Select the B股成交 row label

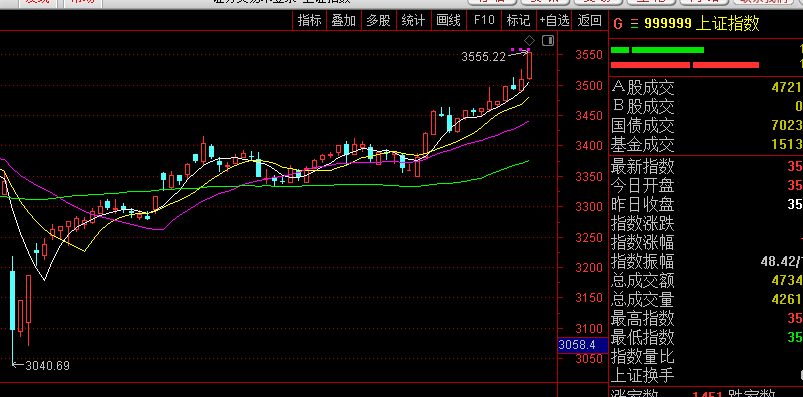(x=643, y=107)
